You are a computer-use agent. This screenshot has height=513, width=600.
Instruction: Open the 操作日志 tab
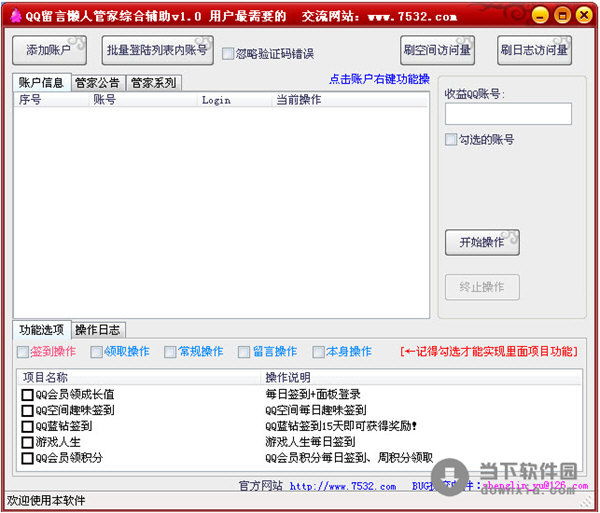(98, 330)
